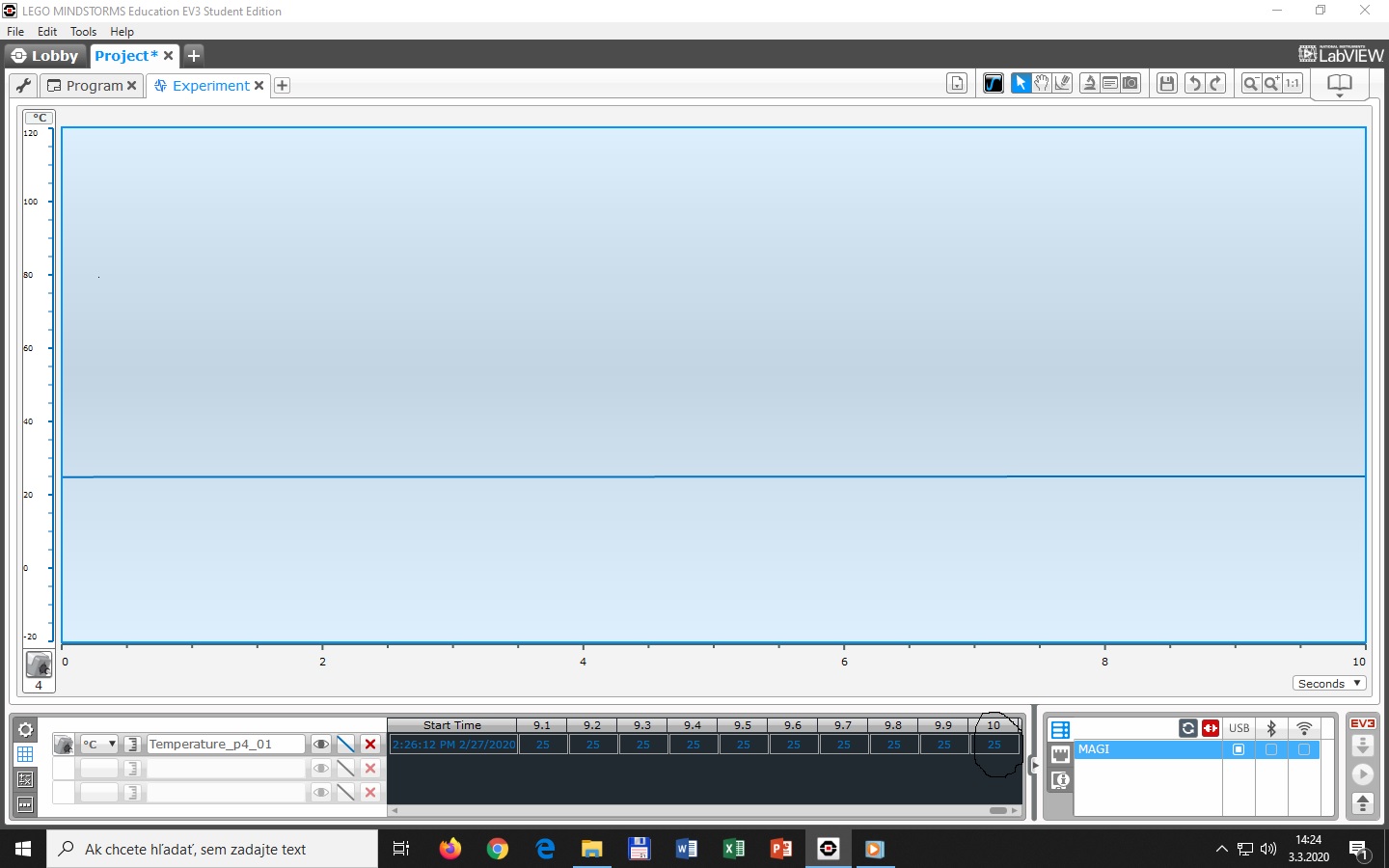1389x868 pixels.
Task: Change the Temperature_p4_01 line color swatch
Action: [345, 745]
